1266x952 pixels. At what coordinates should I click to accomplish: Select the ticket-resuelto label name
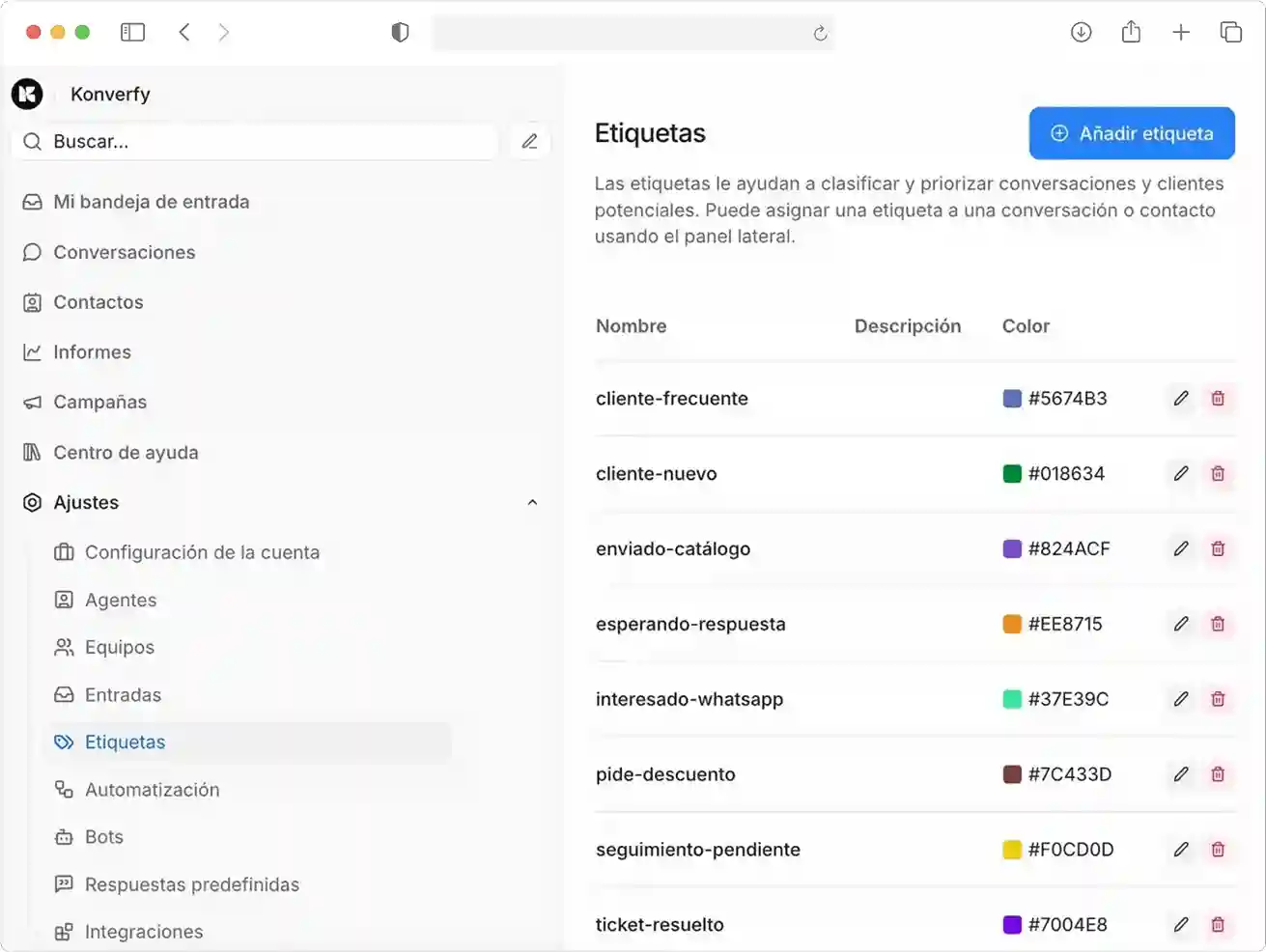(660, 925)
